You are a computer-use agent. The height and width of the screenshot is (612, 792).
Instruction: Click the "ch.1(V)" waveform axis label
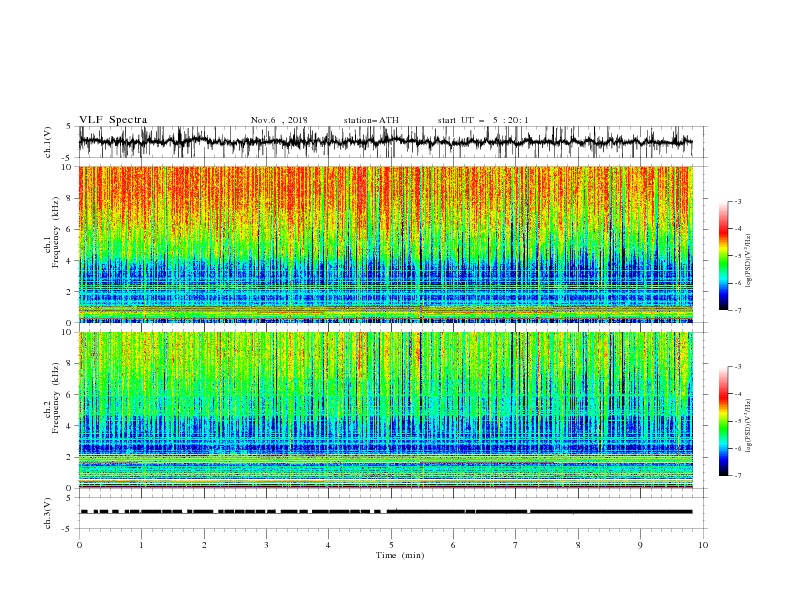[48, 142]
